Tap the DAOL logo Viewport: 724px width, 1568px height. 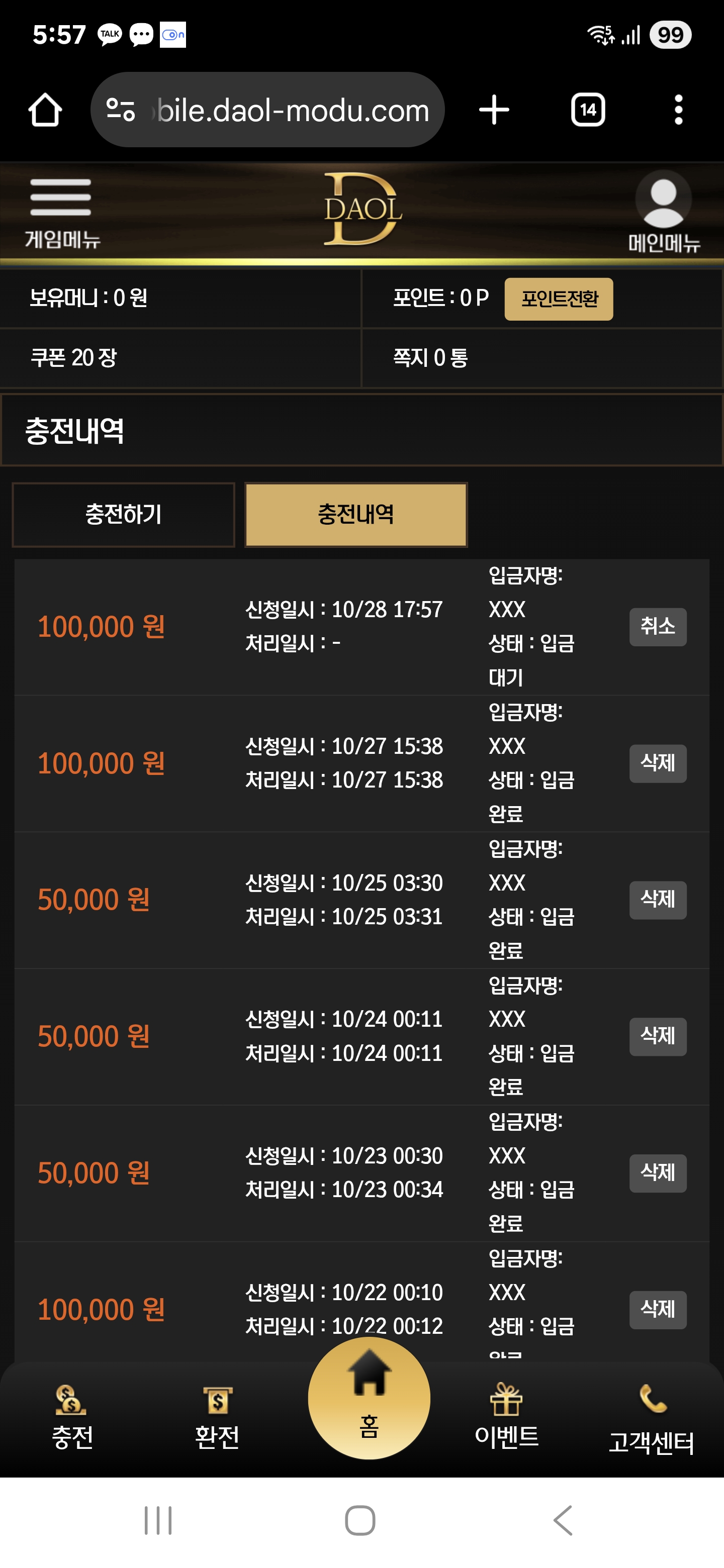pyautogui.click(x=363, y=210)
